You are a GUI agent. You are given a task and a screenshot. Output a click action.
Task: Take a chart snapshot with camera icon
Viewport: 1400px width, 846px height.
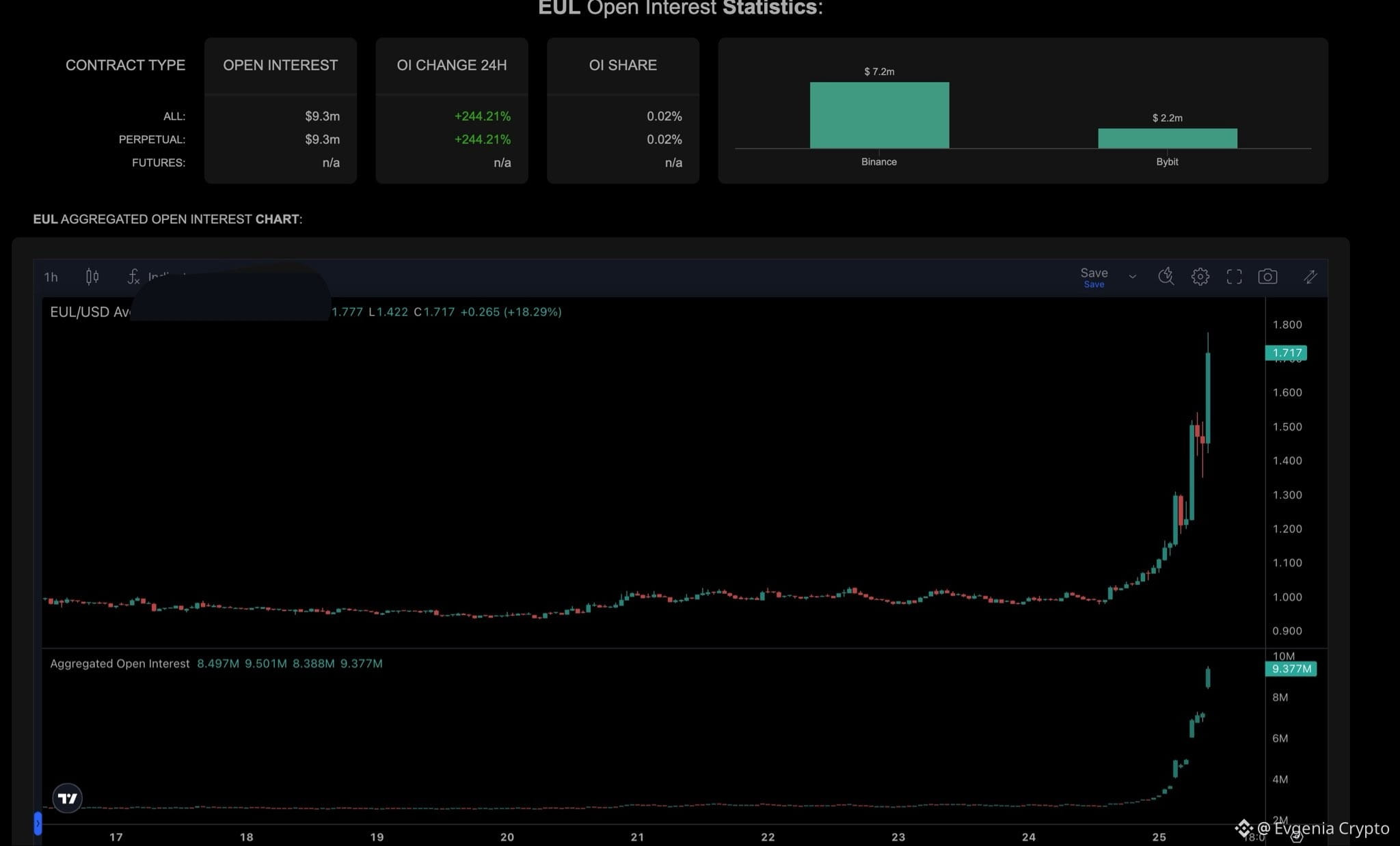pyautogui.click(x=1267, y=277)
